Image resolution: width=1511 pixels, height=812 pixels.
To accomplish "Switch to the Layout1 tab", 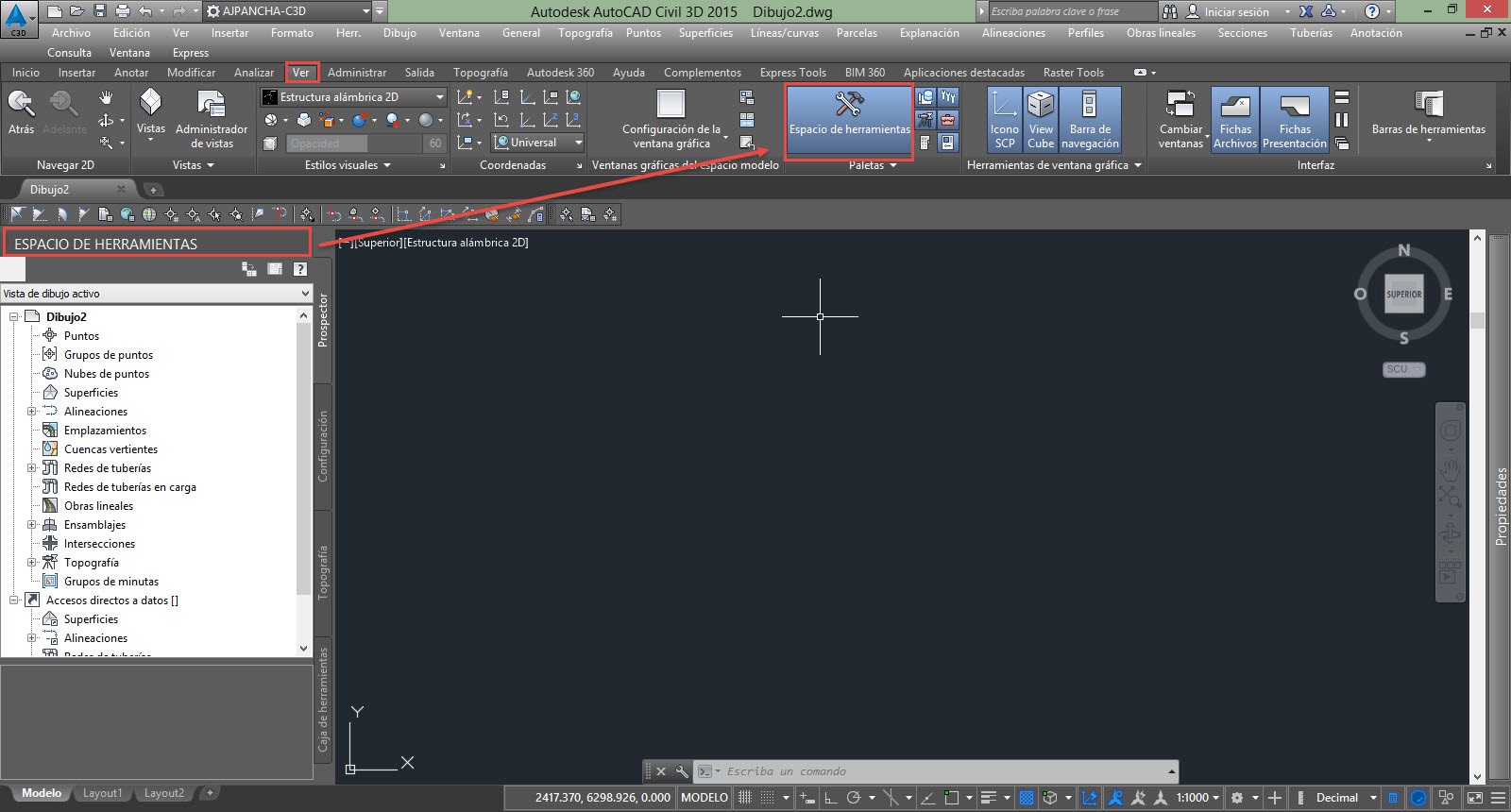I will [102, 793].
